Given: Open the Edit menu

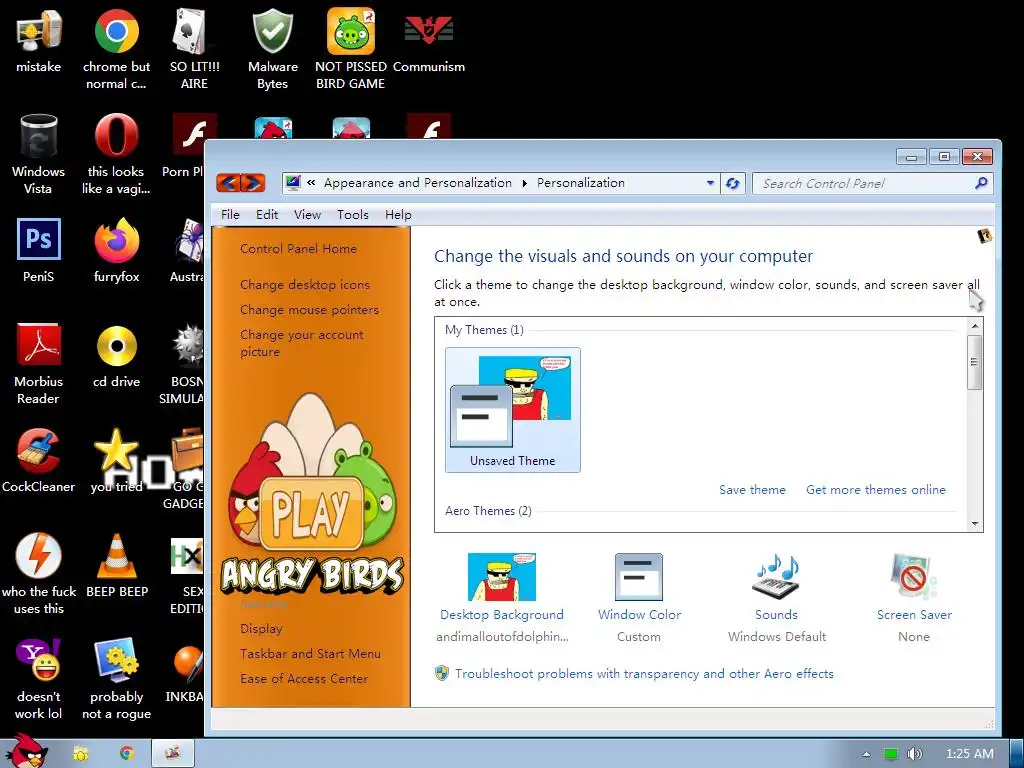Looking at the screenshot, I should (x=266, y=215).
